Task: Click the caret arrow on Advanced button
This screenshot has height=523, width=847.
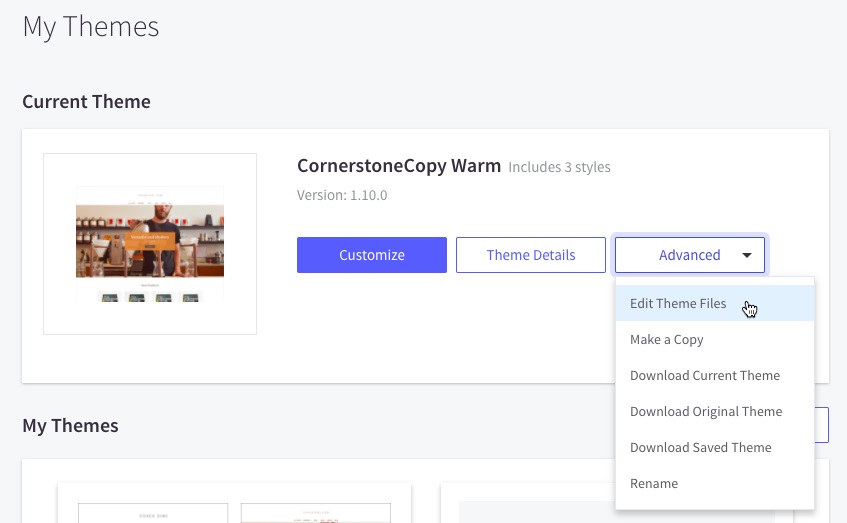Action: 747,255
